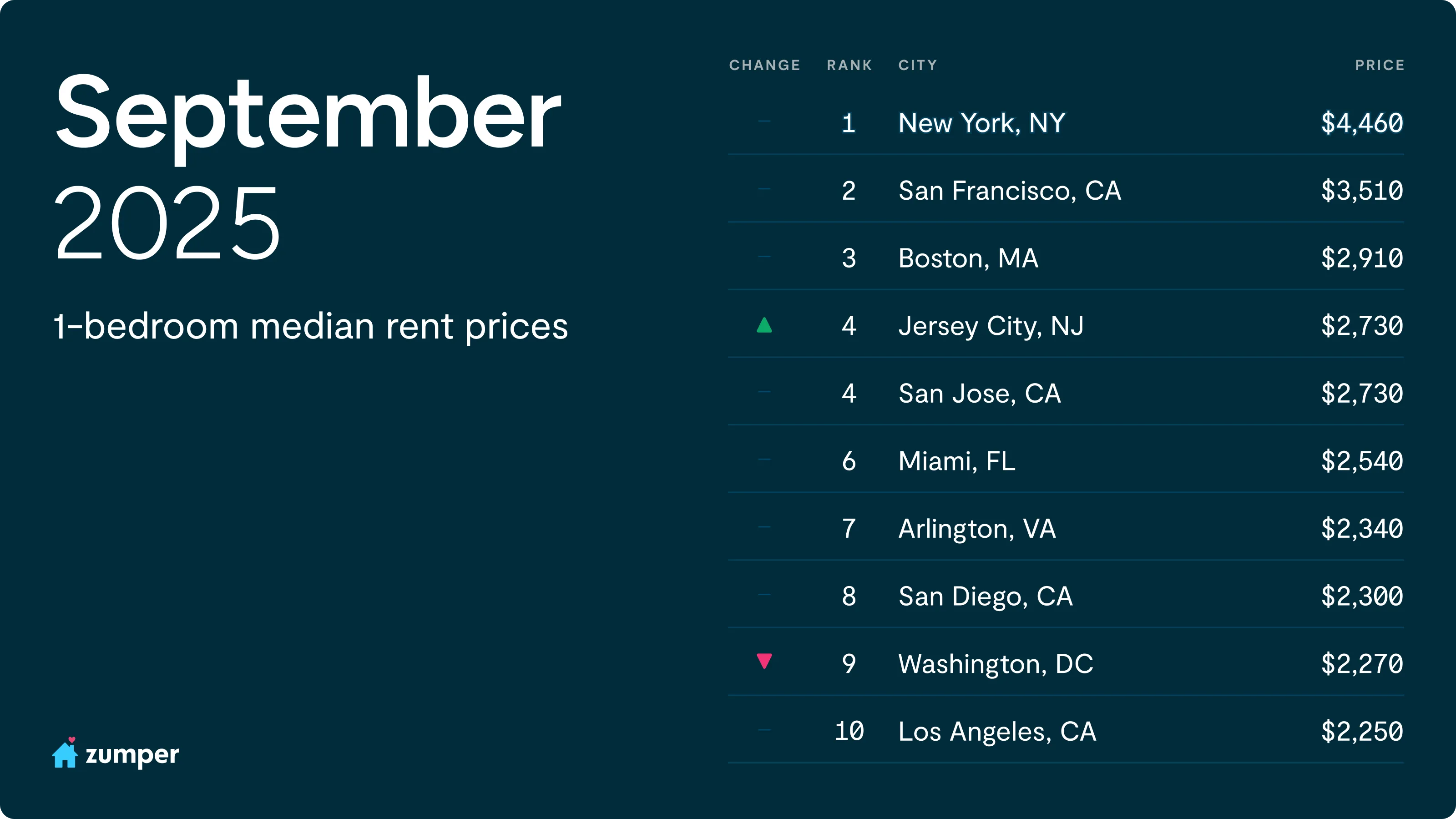Click the San Diego, CA city name
1456x819 pixels.
coord(985,597)
